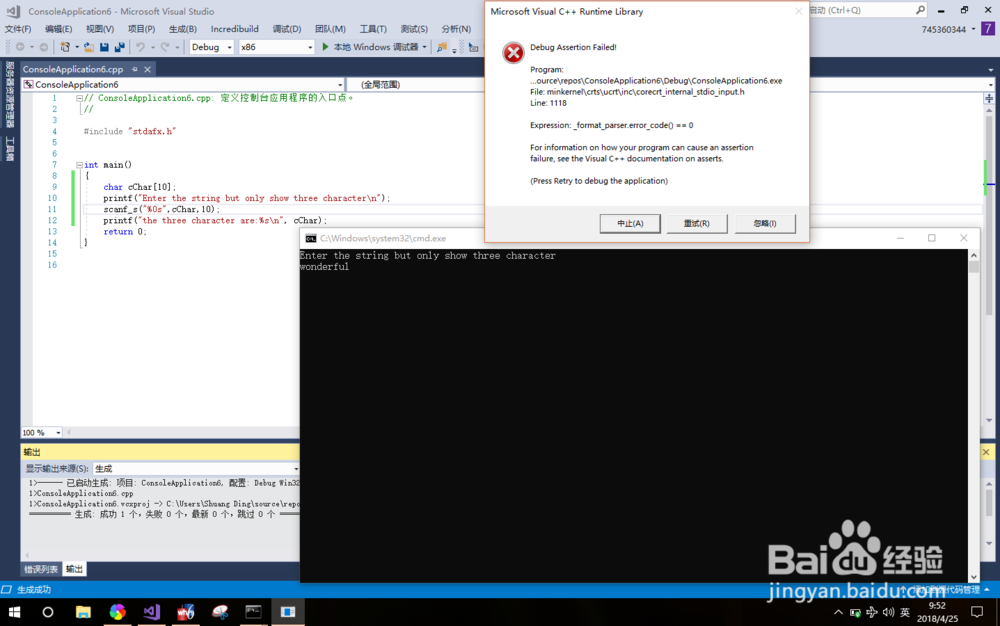Close the ConsoleApplication6.cpp tab

click(x=147, y=69)
